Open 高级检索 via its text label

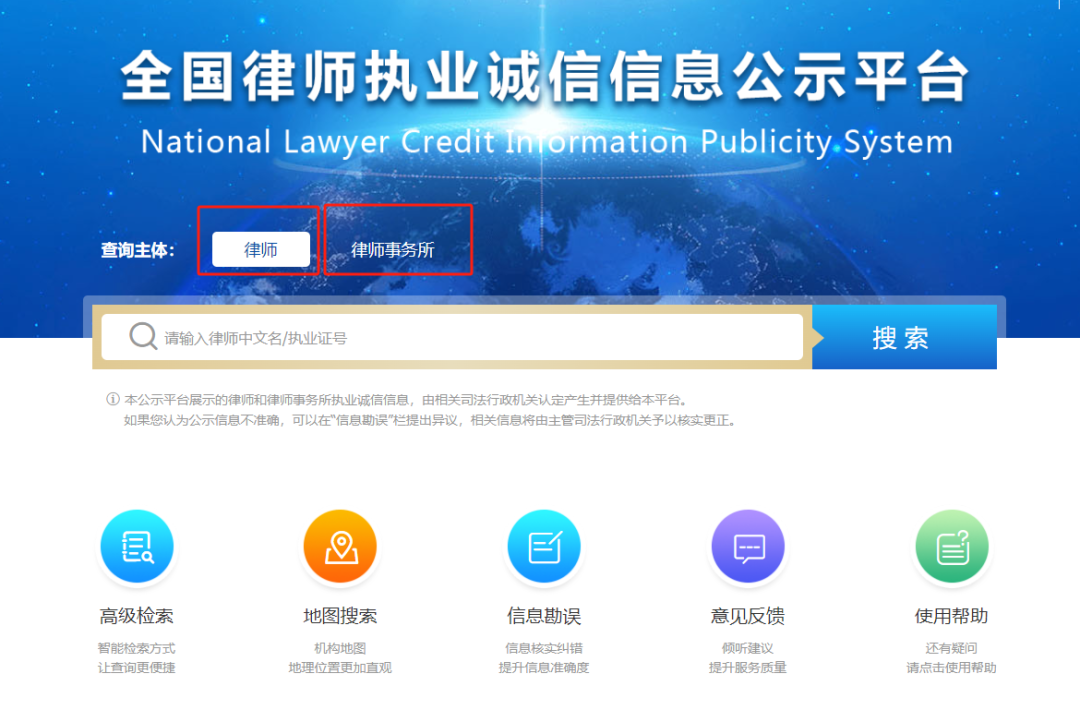click(x=137, y=616)
